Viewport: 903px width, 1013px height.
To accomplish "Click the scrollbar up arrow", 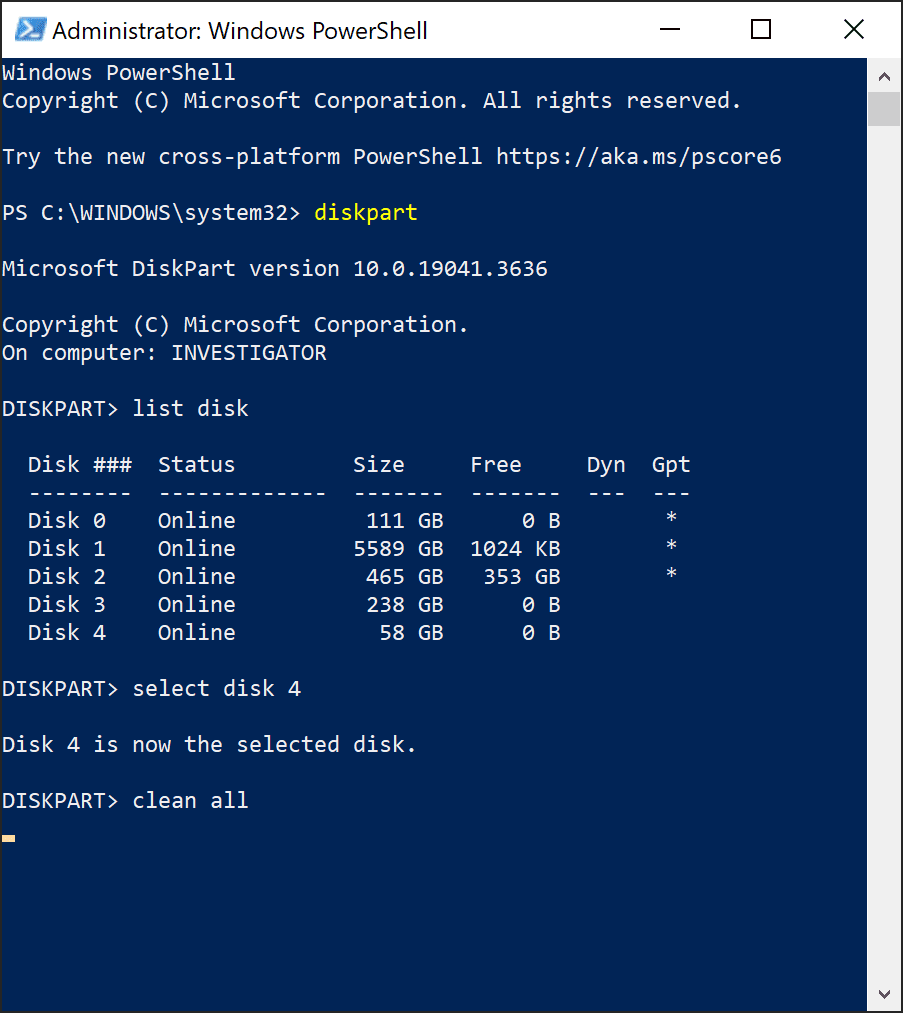I will (883, 74).
